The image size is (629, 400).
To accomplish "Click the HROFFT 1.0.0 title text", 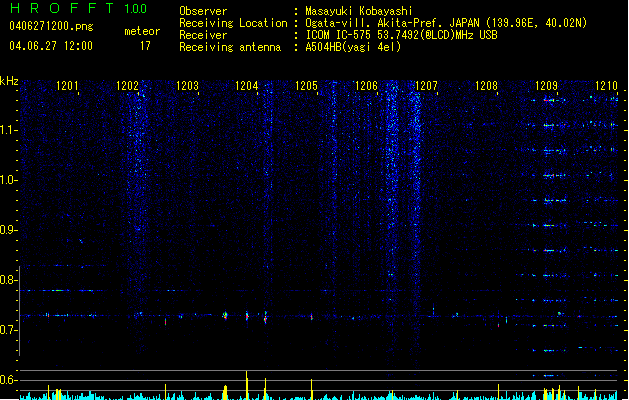I will 79,8.
